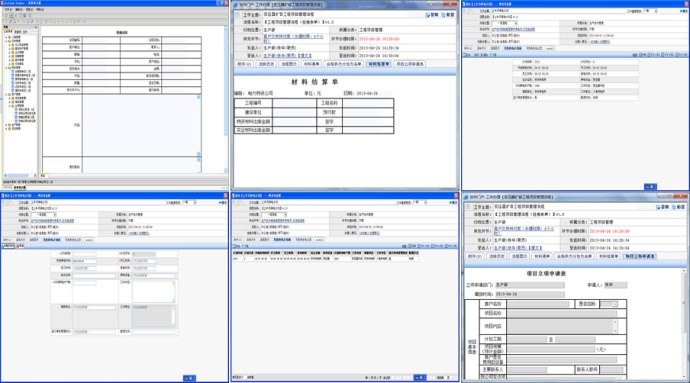Click the 工程名称 value cell in 材料结算单 table
Image resolution: width=690 pixels, height=383 pixels.
[x=368, y=103]
